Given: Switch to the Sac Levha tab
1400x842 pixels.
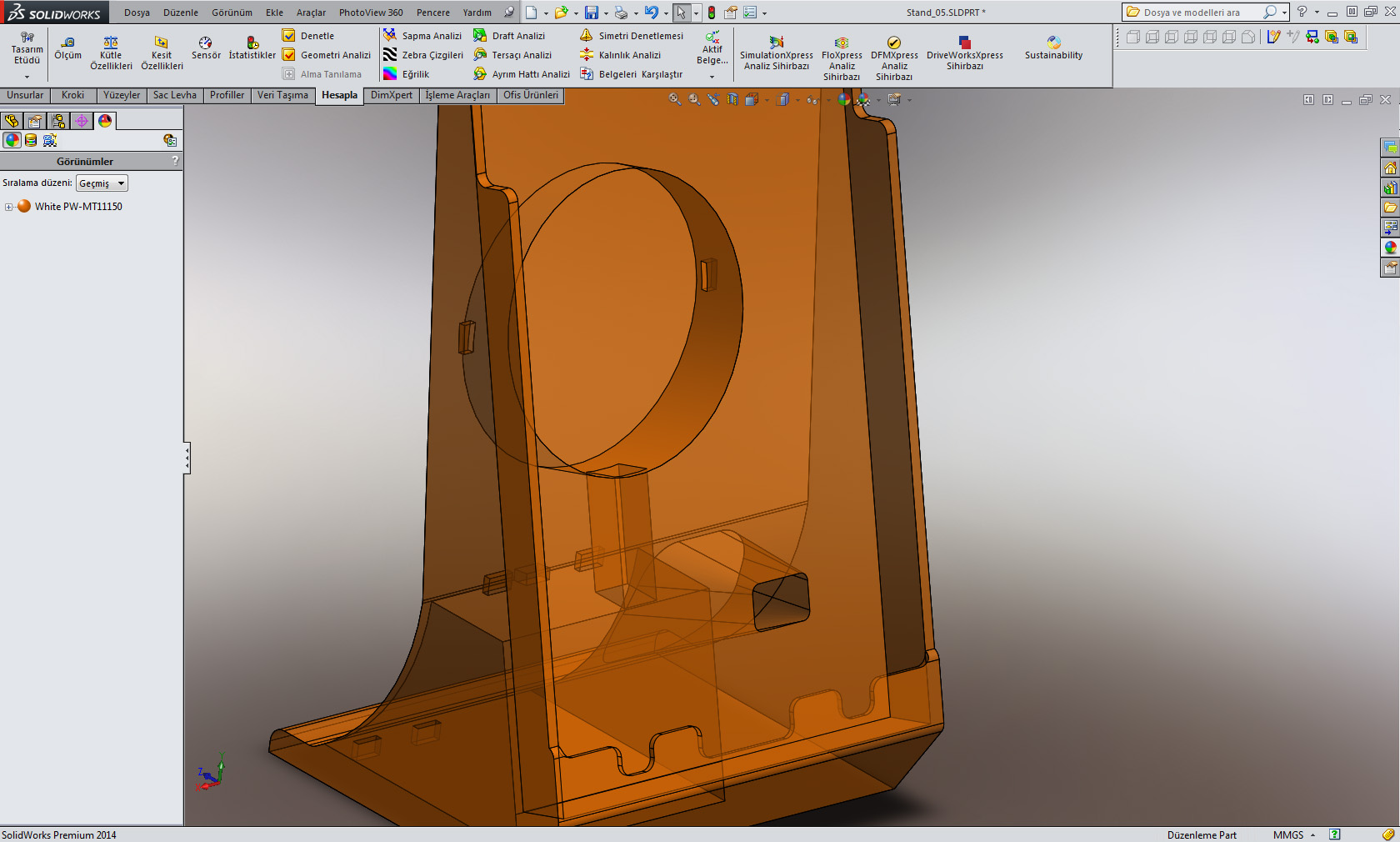Looking at the screenshot, I should click(x=174, y=95).
